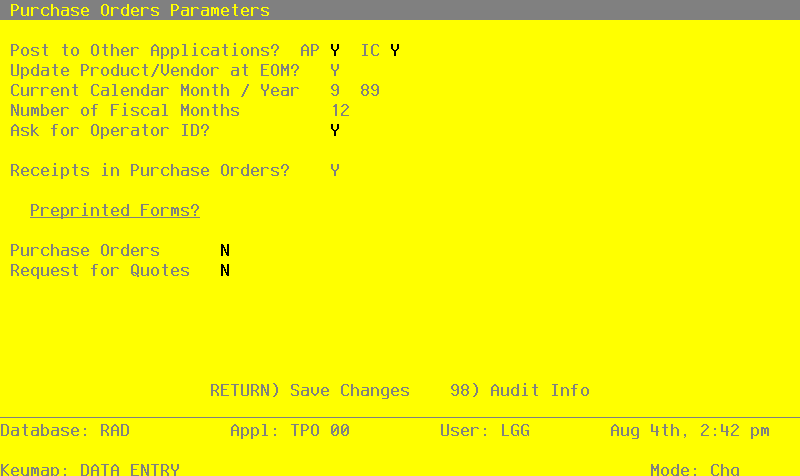The image size is (800, 476).
Task: Select the Purchase Orders preprinted forms value N
Action: tap(224, 250)
